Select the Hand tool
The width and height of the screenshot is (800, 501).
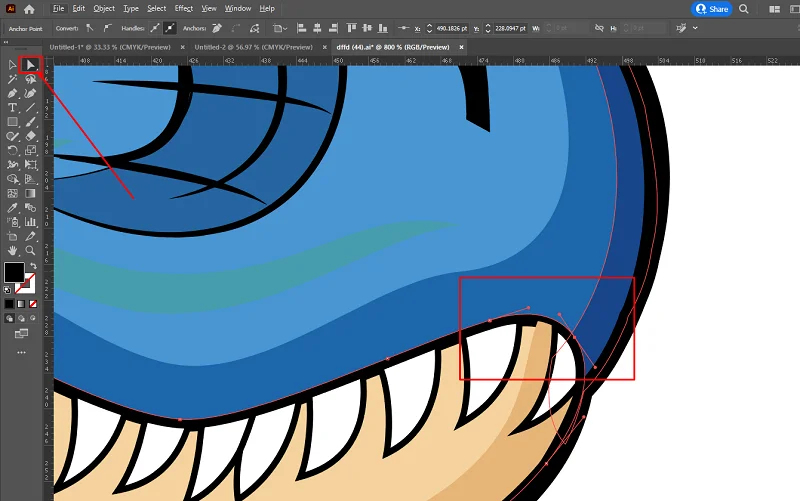12,250
